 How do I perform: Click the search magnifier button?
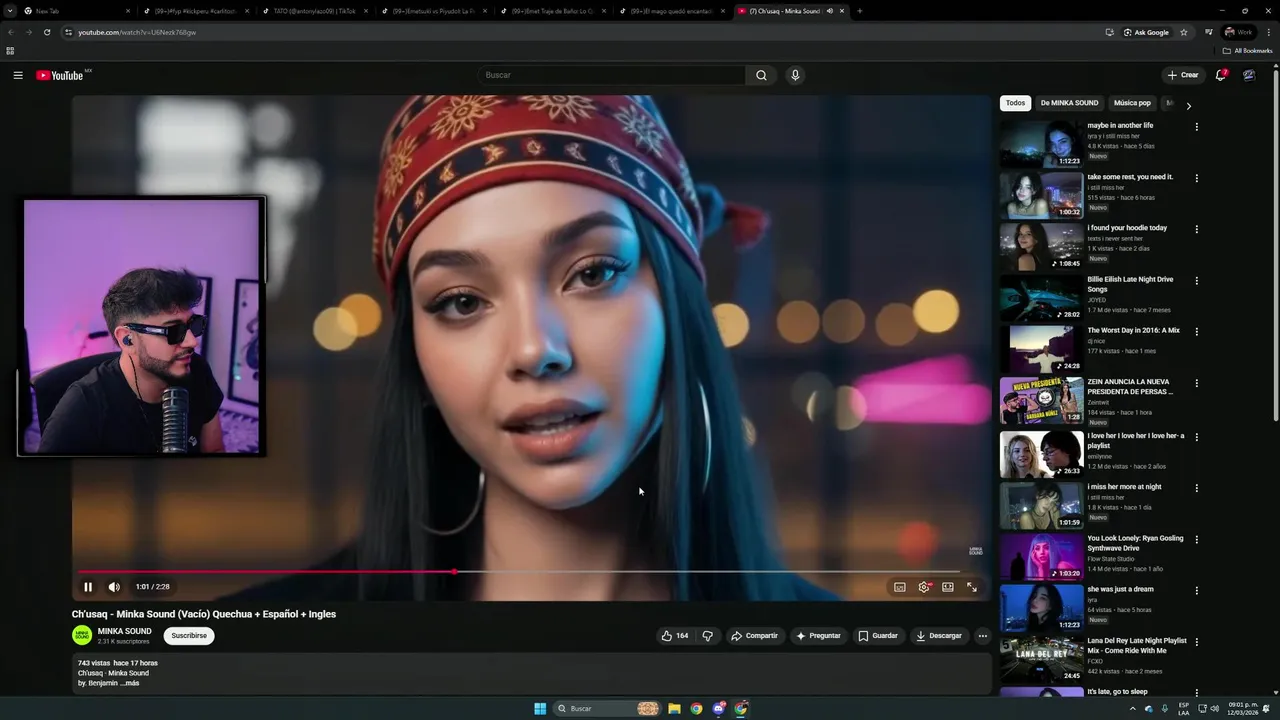[x=761, y=75]
